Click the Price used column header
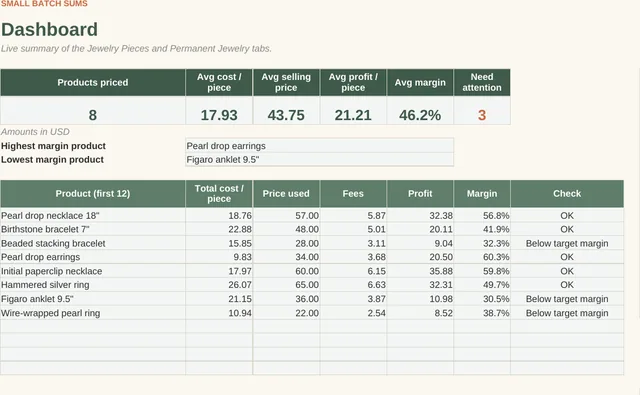Image resolution: width=640 pixels, height=395 pixels. click(286, 193)
